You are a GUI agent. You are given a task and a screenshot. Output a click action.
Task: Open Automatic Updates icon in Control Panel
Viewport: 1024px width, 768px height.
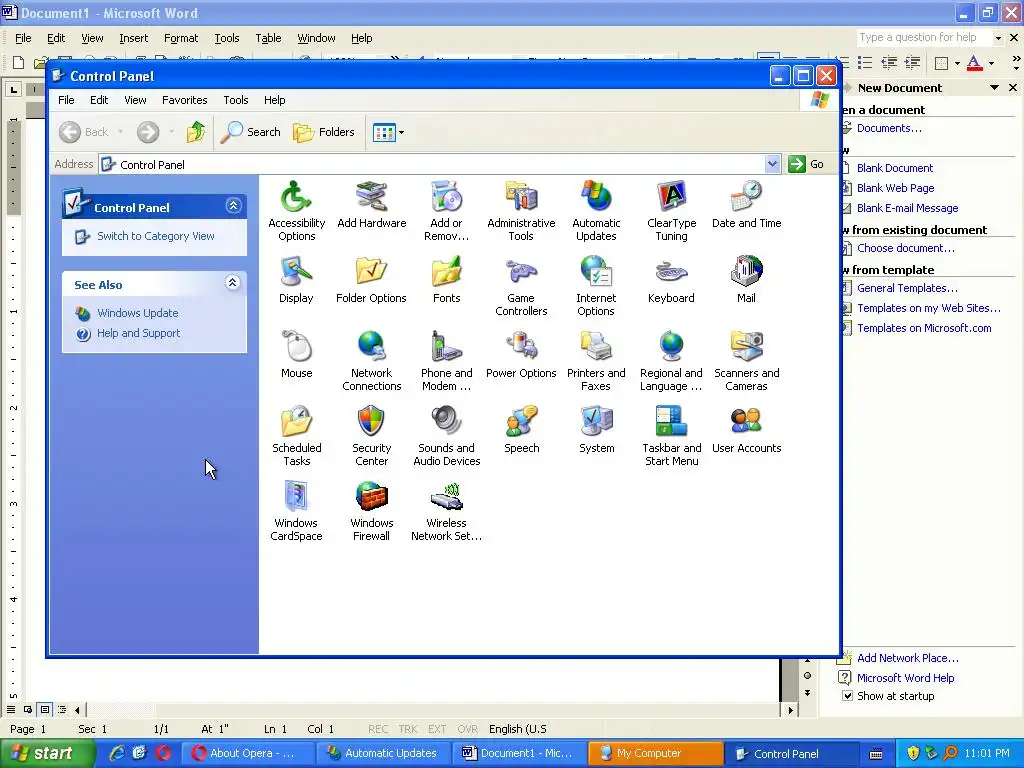click(x=596, y=211)
